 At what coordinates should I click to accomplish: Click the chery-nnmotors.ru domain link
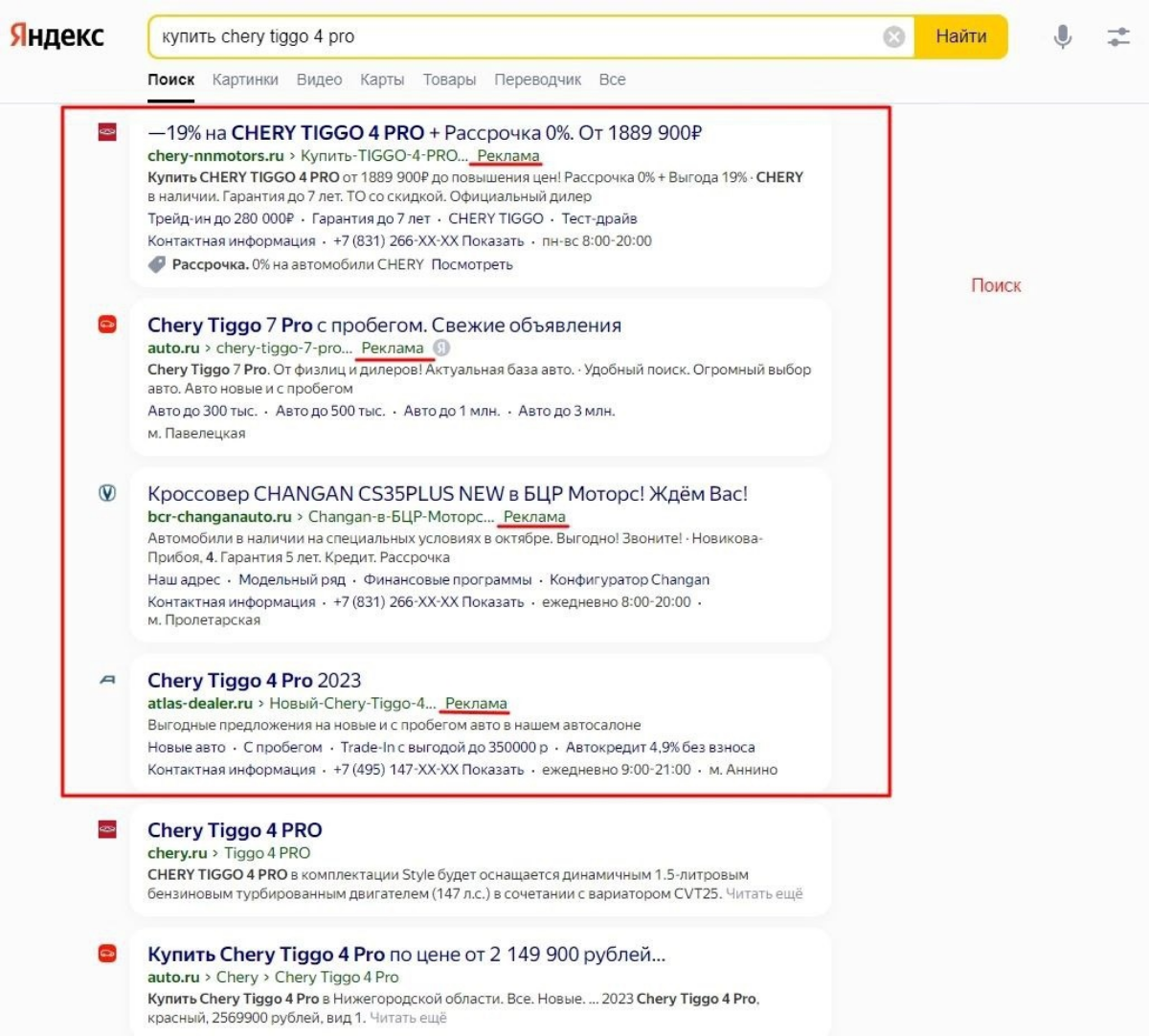coord(215,156)
